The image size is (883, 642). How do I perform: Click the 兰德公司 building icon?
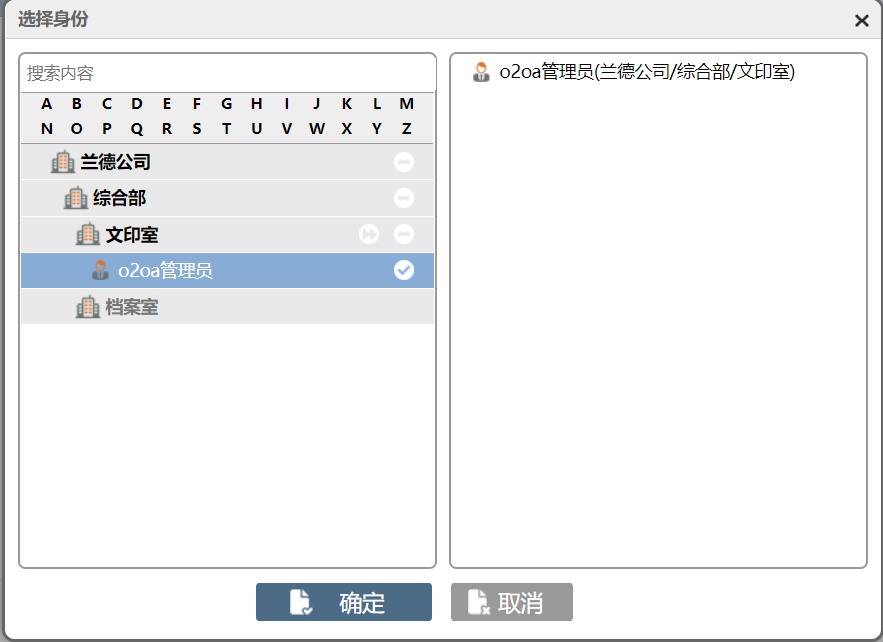tap(63, 162)
